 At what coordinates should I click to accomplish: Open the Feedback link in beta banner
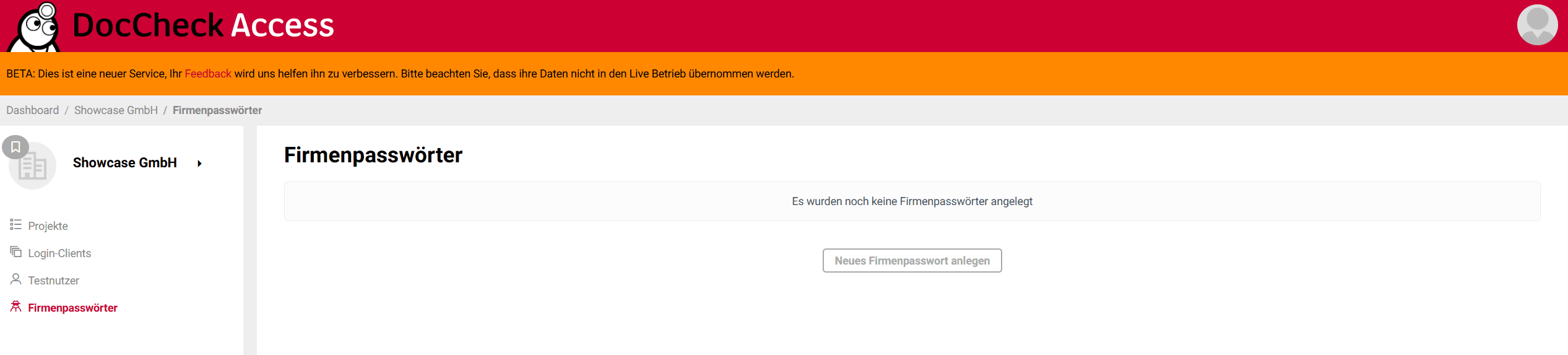pos(208,74)
